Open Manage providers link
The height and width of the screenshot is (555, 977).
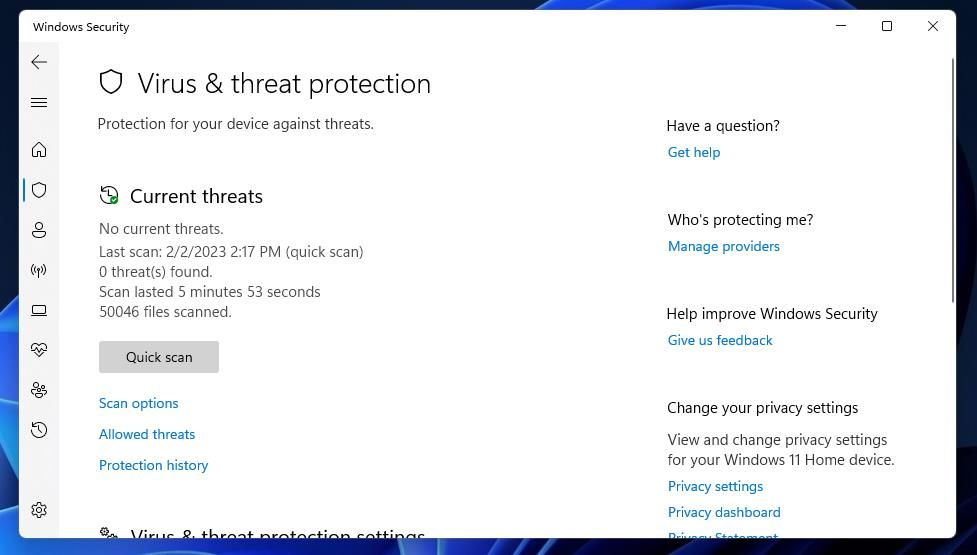click(x=723, y=246)
